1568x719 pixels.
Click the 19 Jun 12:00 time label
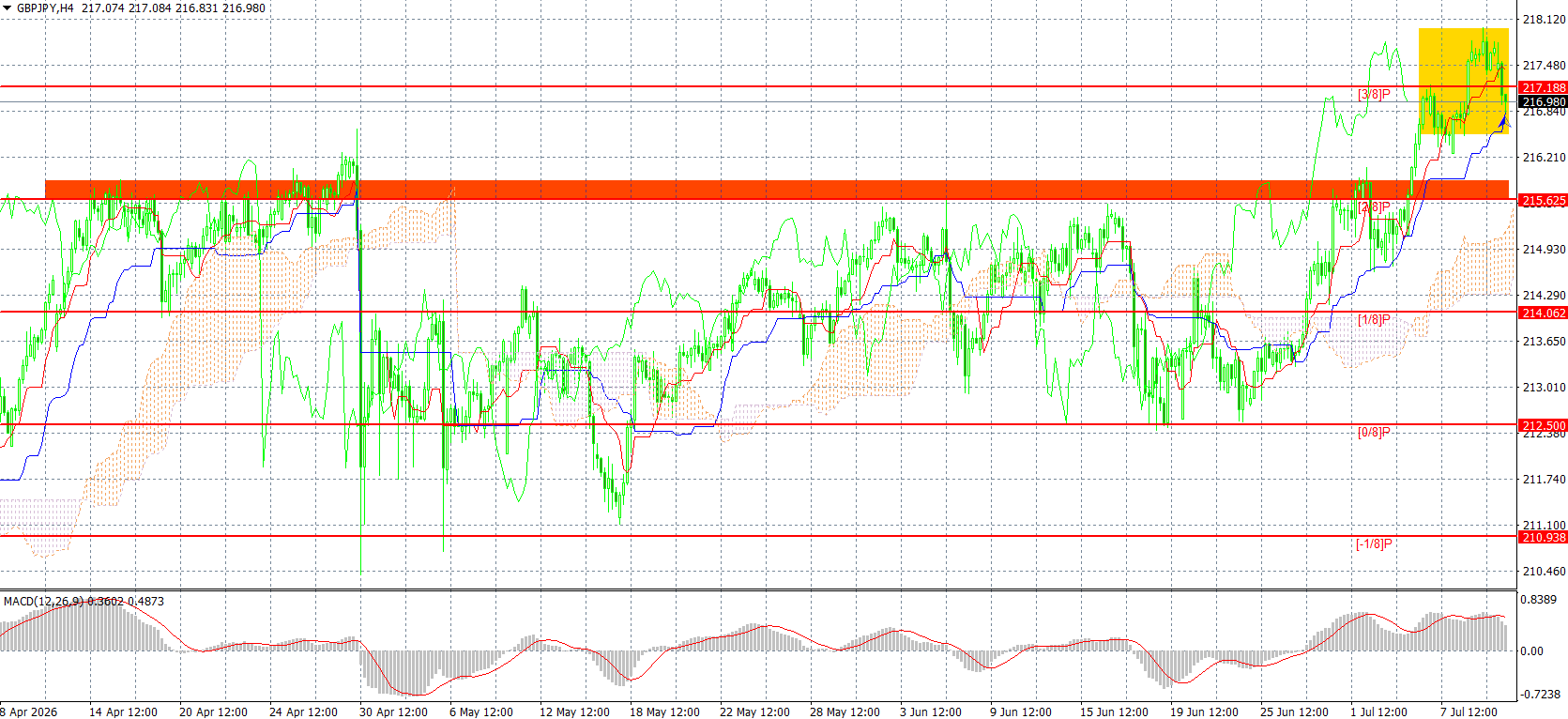tap(1204, 711)
